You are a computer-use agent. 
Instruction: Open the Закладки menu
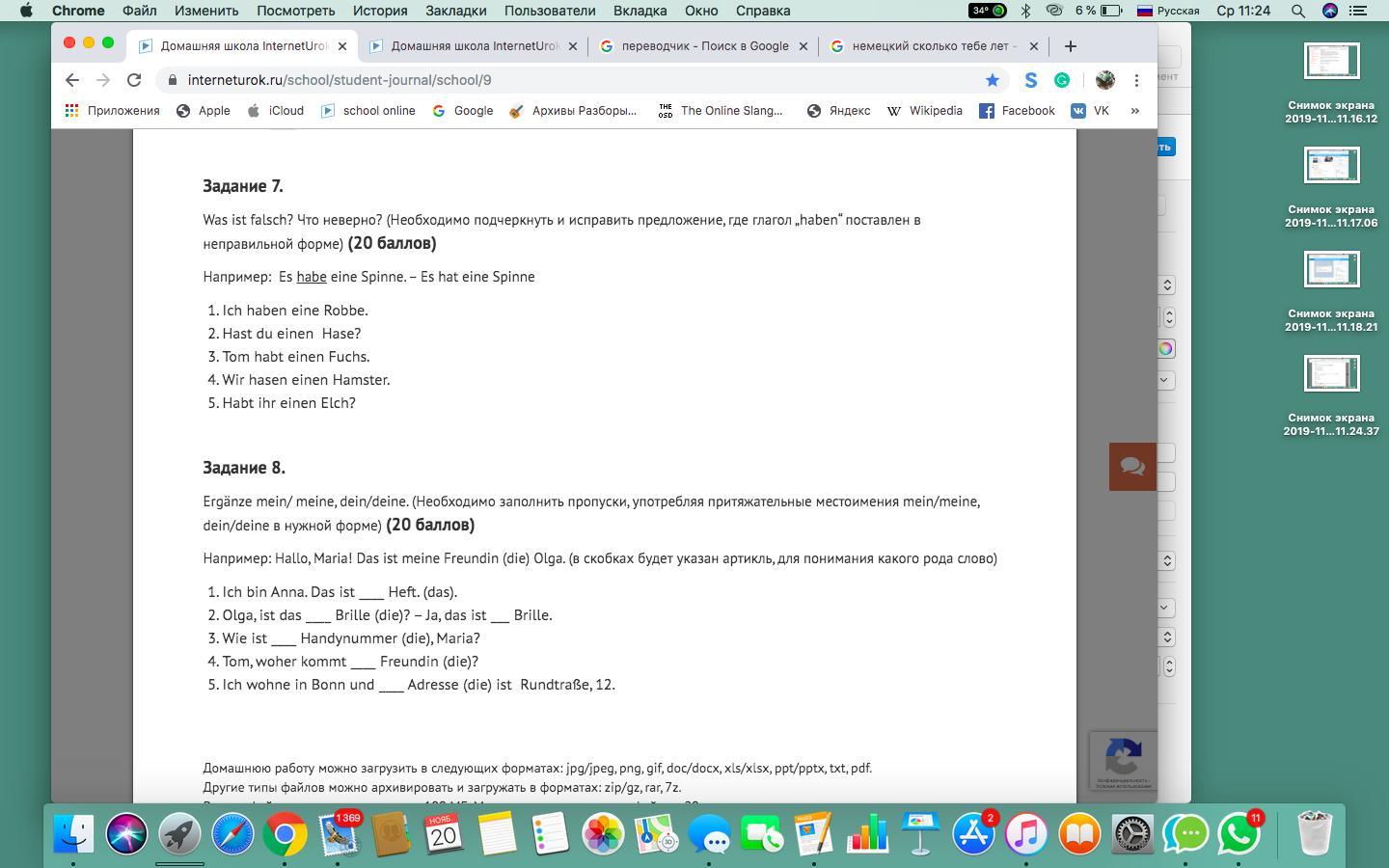point(455,11)
